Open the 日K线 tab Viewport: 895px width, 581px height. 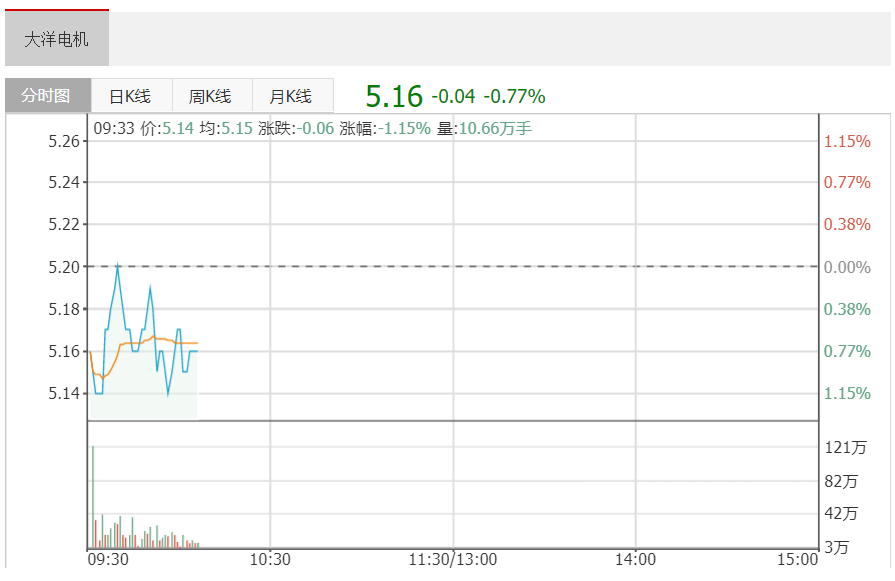click(131, 95)
